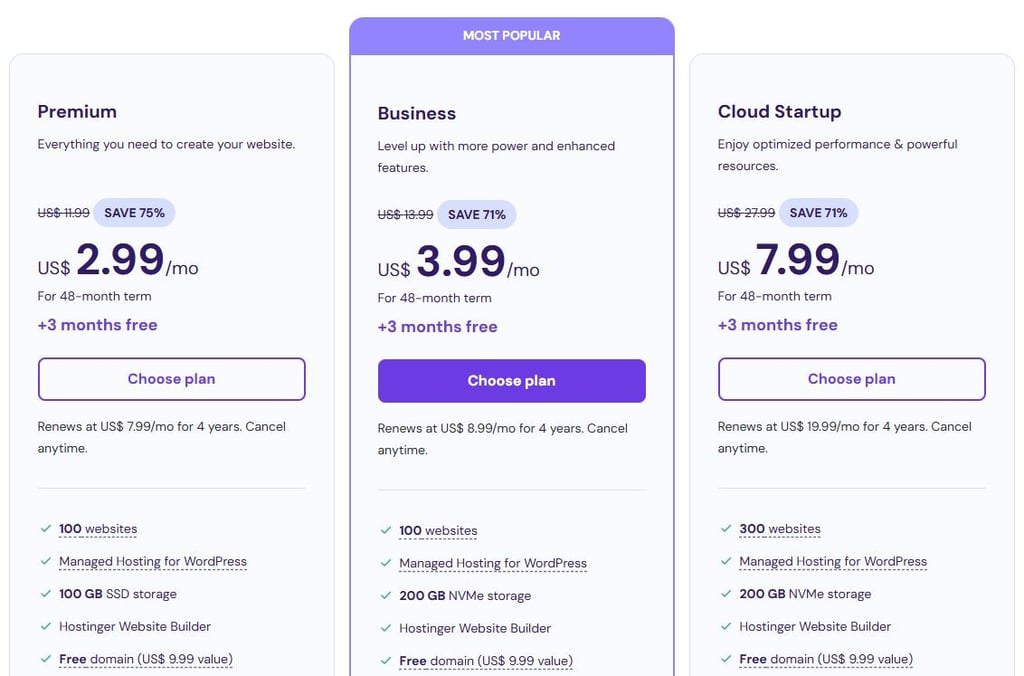This screenshot has width=1024, height=676.
Task: Click Choose plan button for Business
Action: (511, 381)
